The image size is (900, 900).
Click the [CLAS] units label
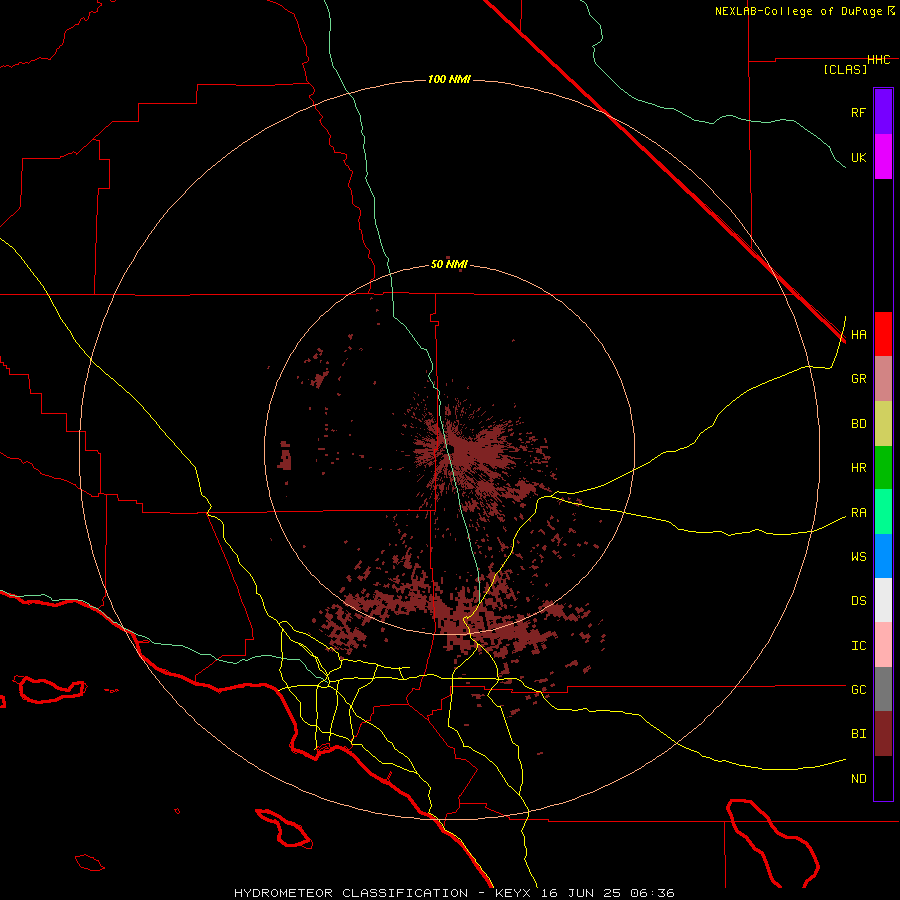pyautogui.click(x=845, y=70)
